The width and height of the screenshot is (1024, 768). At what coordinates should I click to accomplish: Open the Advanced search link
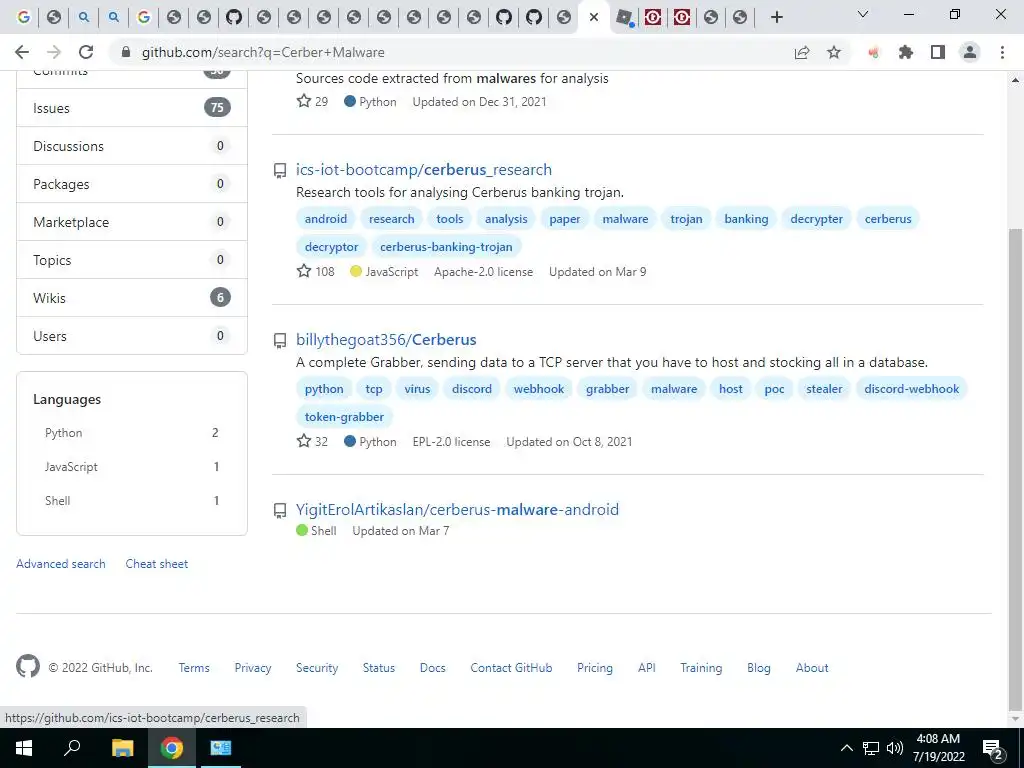(61, 564)
